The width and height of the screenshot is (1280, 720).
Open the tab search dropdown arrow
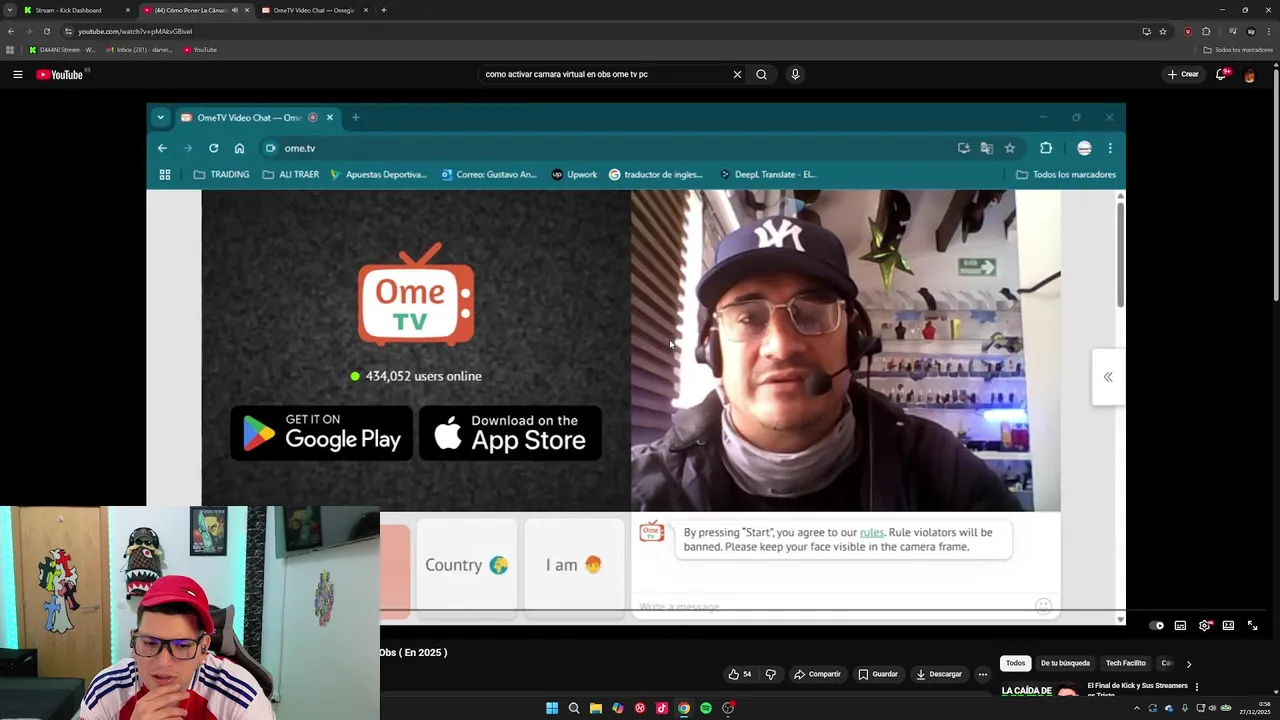pyautogui.click(x=10, y=10)
